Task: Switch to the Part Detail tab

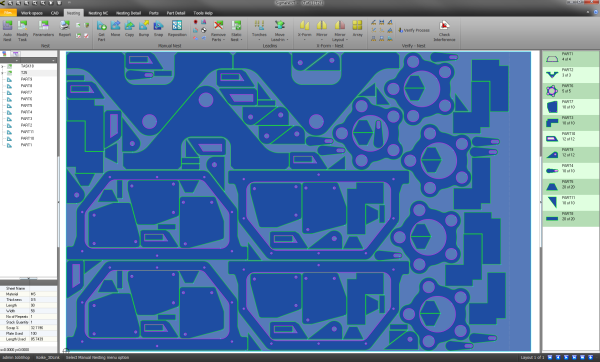Action: tap(176, 13)
